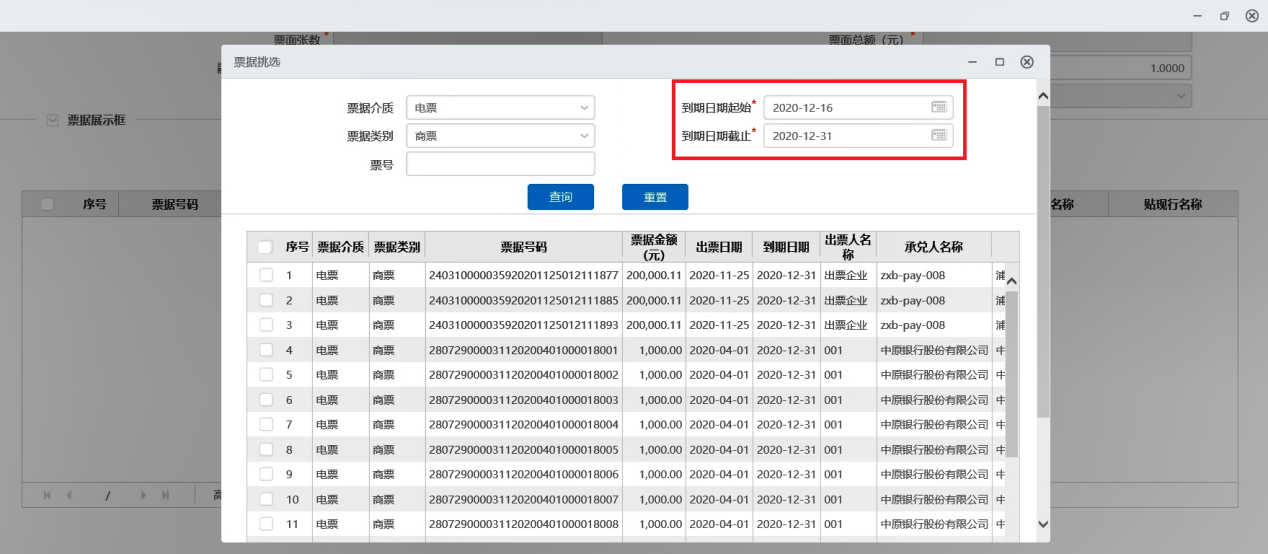Sort by 票据类别 column header
1268x554 pixels.
point(397,247)
